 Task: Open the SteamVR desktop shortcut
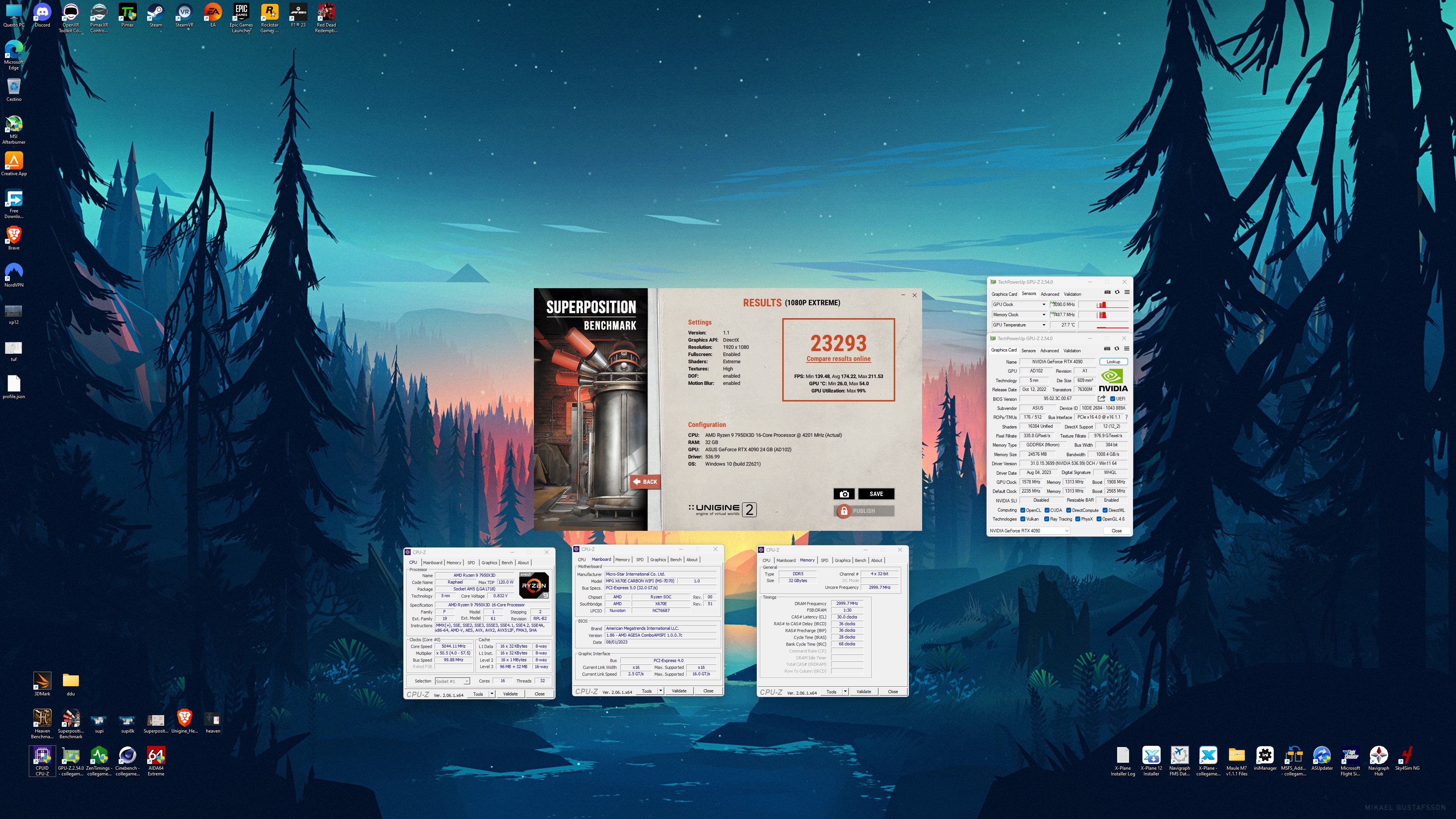click(x=184, y=15)
